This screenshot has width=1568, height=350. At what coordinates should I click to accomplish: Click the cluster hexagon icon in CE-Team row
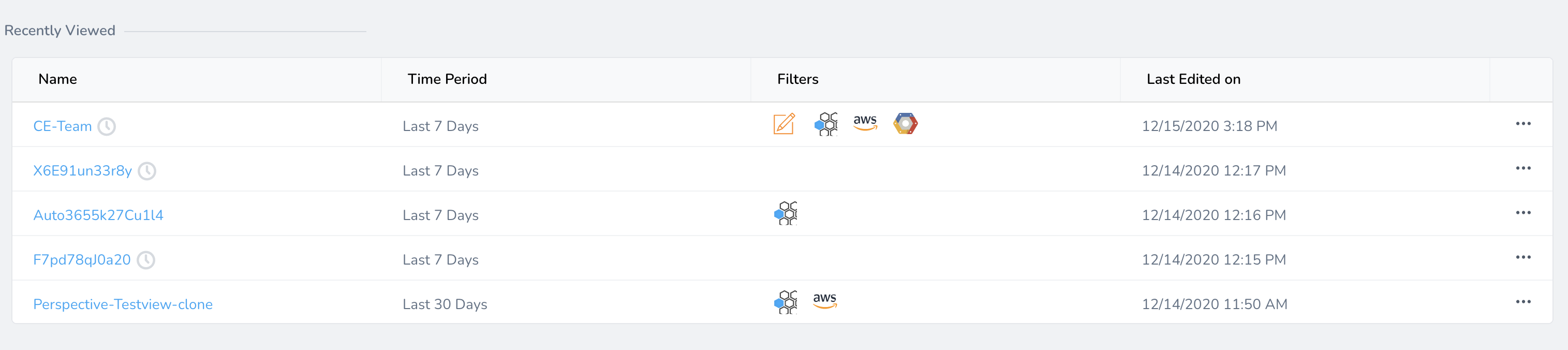point(826,124)
